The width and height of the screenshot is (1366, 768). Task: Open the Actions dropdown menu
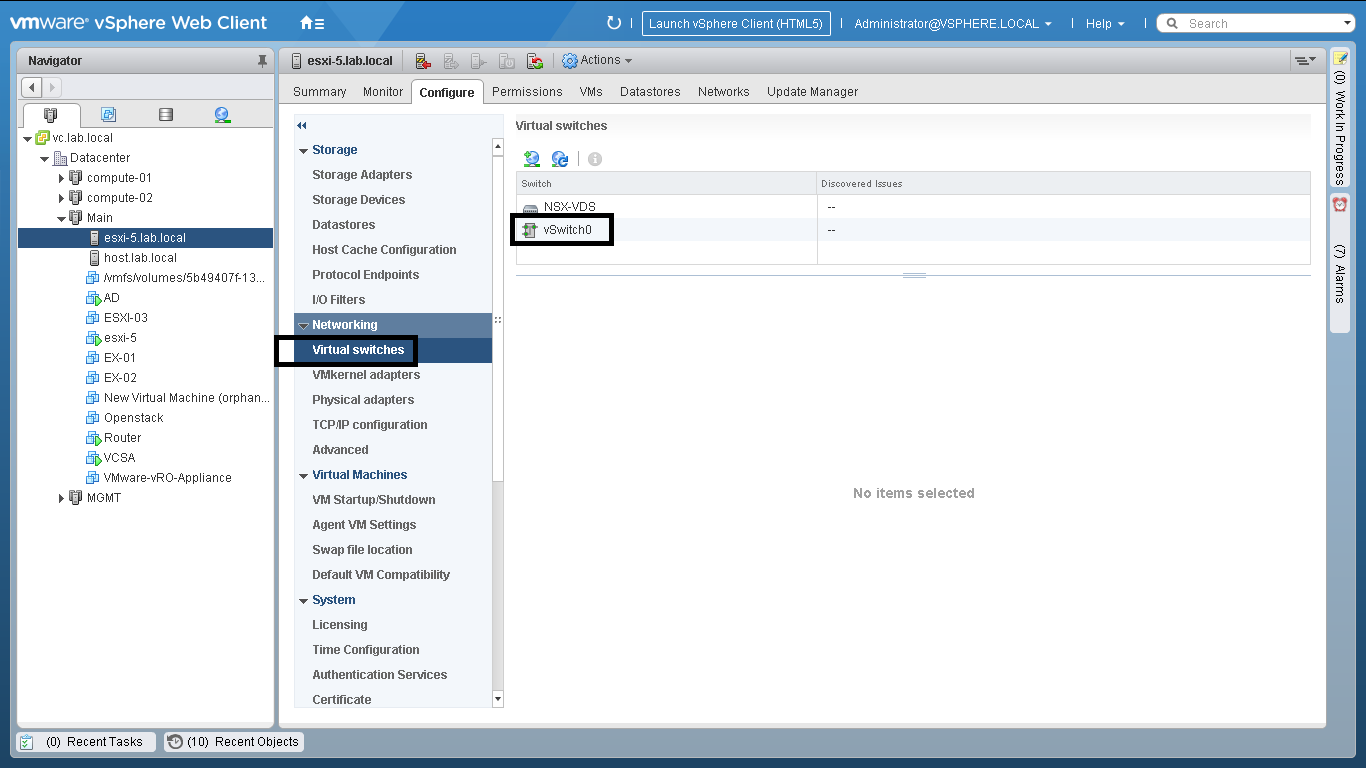tap(599, 61)
